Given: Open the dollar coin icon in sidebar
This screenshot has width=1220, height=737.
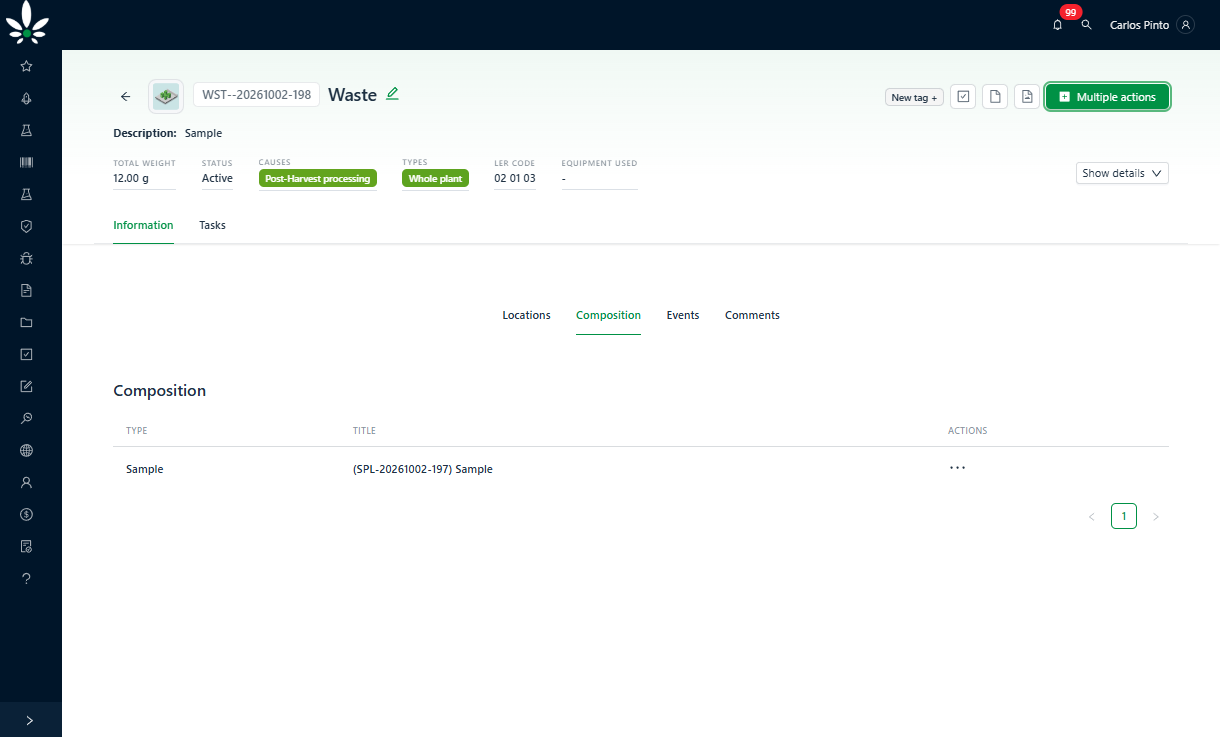Looking at the screenshot, I should tap(27, 514).
